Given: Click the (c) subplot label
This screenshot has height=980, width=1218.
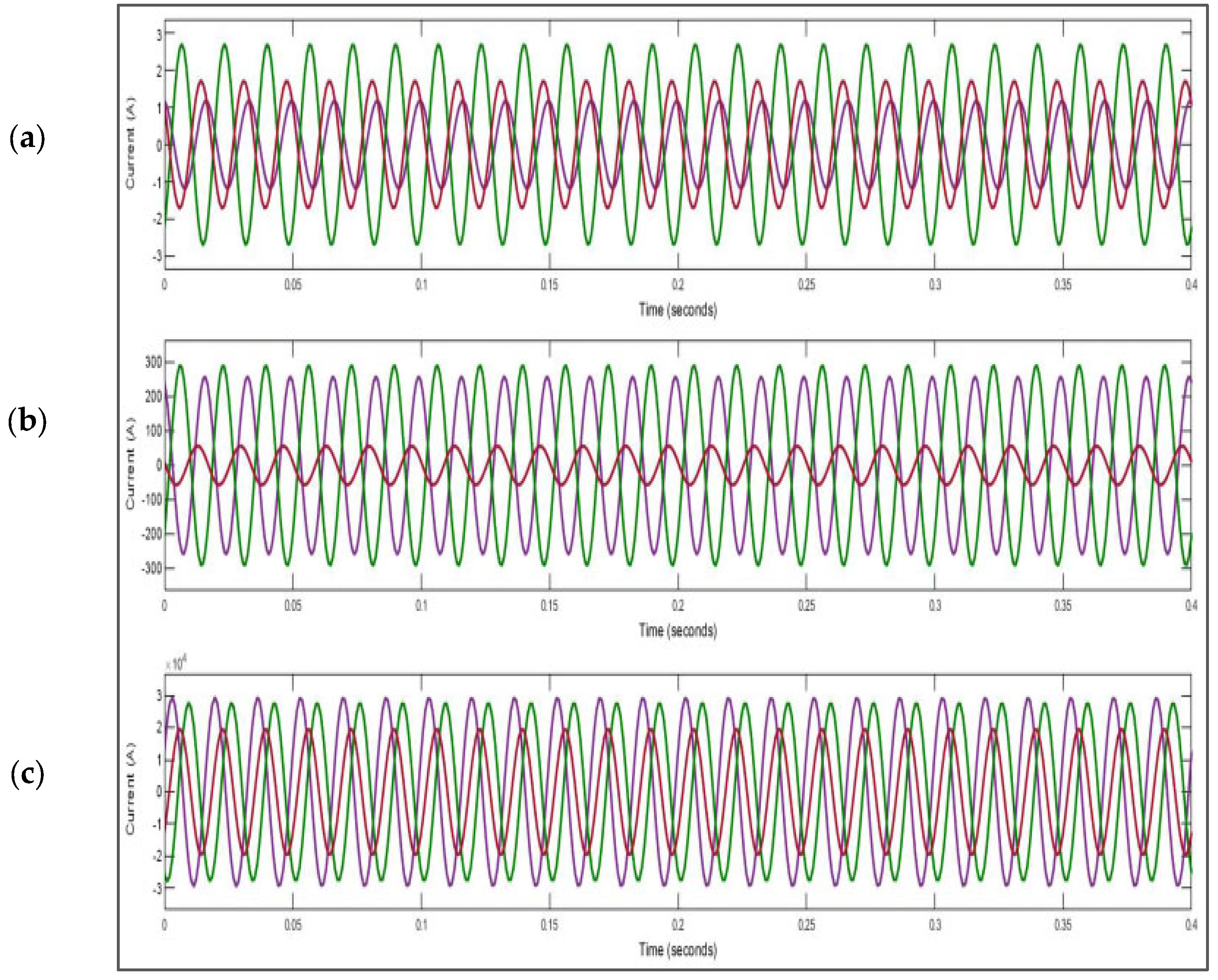Looking at the screenshot, I should point(27,775).
